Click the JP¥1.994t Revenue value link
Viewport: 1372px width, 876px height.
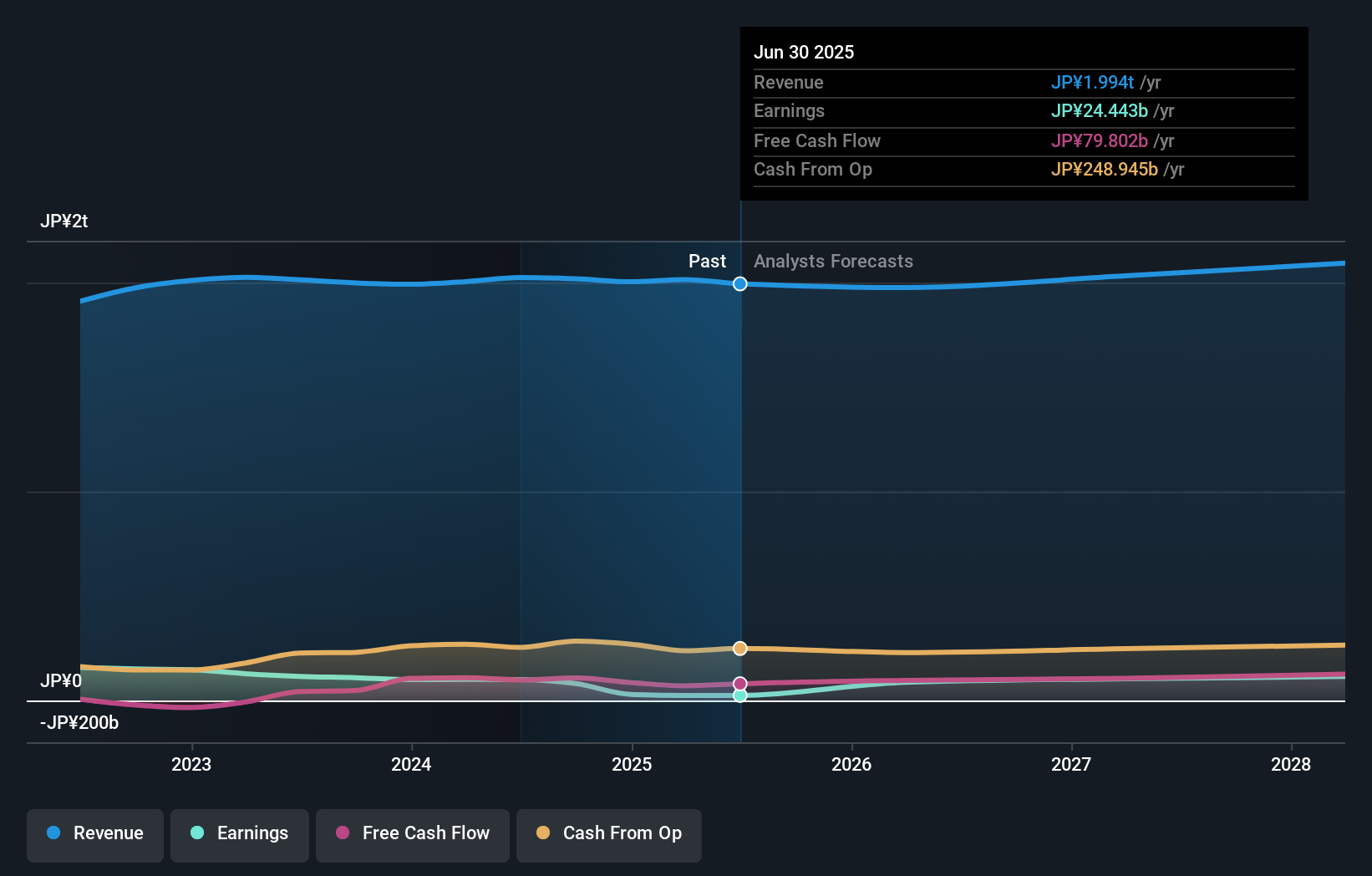pos(1093,82)
